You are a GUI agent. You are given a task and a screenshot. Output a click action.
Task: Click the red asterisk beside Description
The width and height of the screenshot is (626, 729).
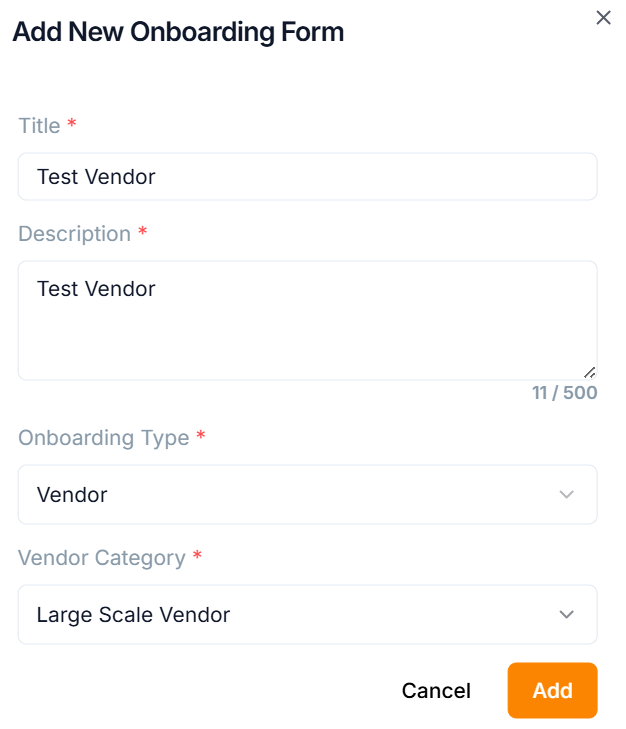tap(143, 234)
